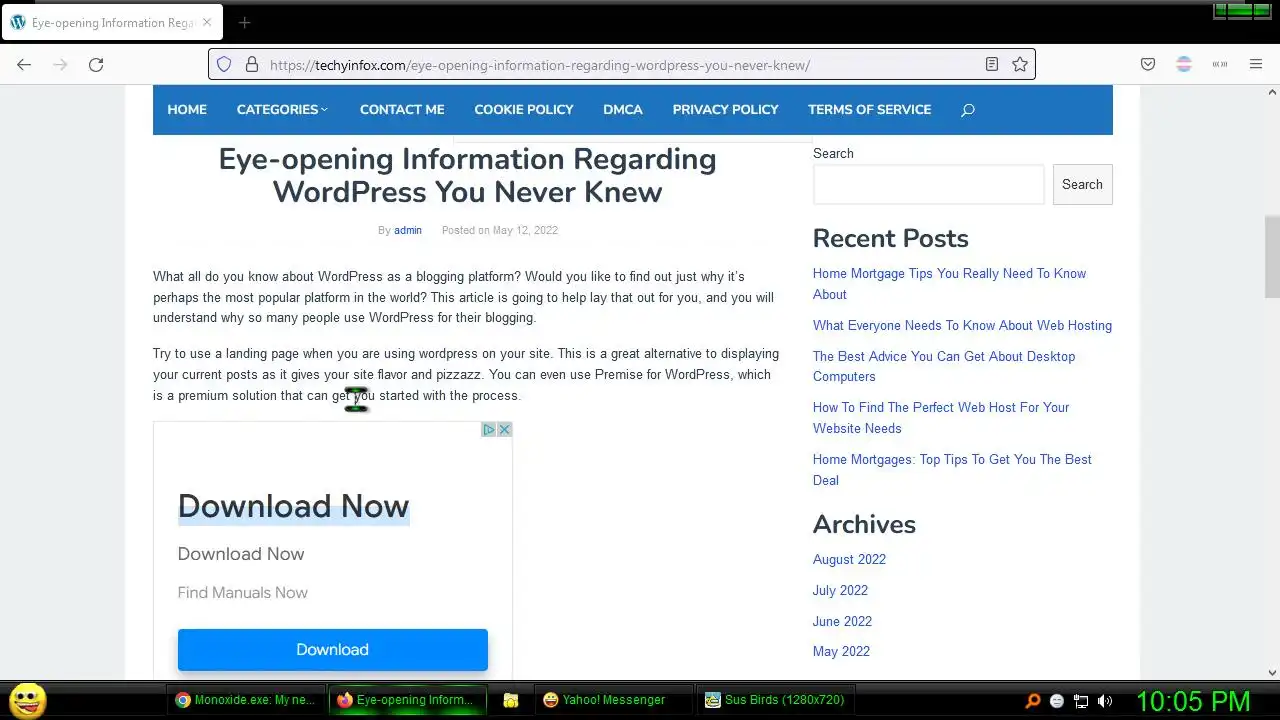Viewport: 1280px width, 720px height.
Task: Click the gray circle tray icon
Action: pyautogui.click(x=1057, y=701)
